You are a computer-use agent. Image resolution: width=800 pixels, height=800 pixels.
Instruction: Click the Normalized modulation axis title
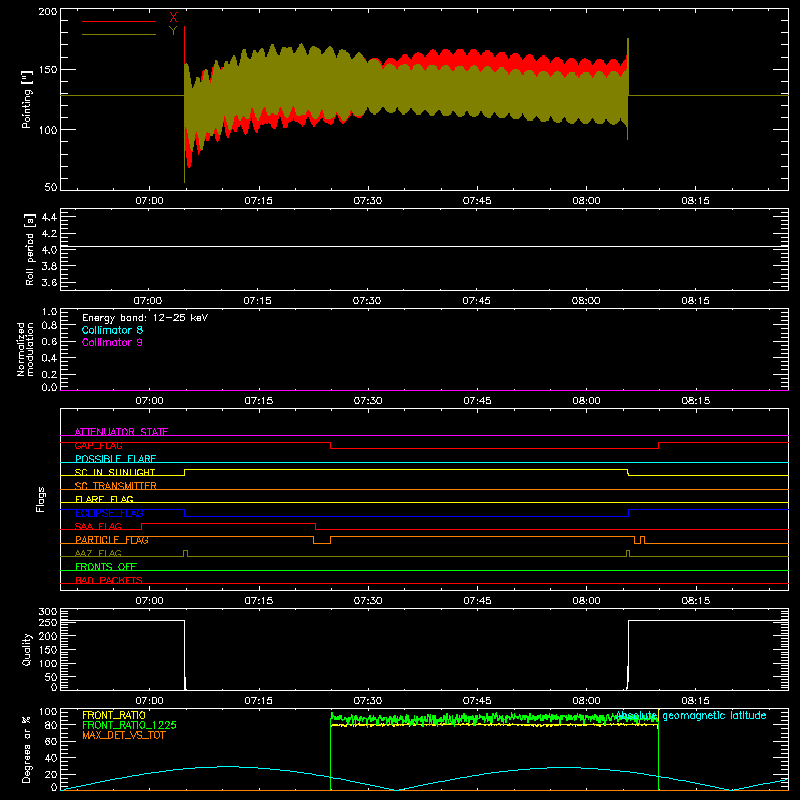click(x=25, y=349)
